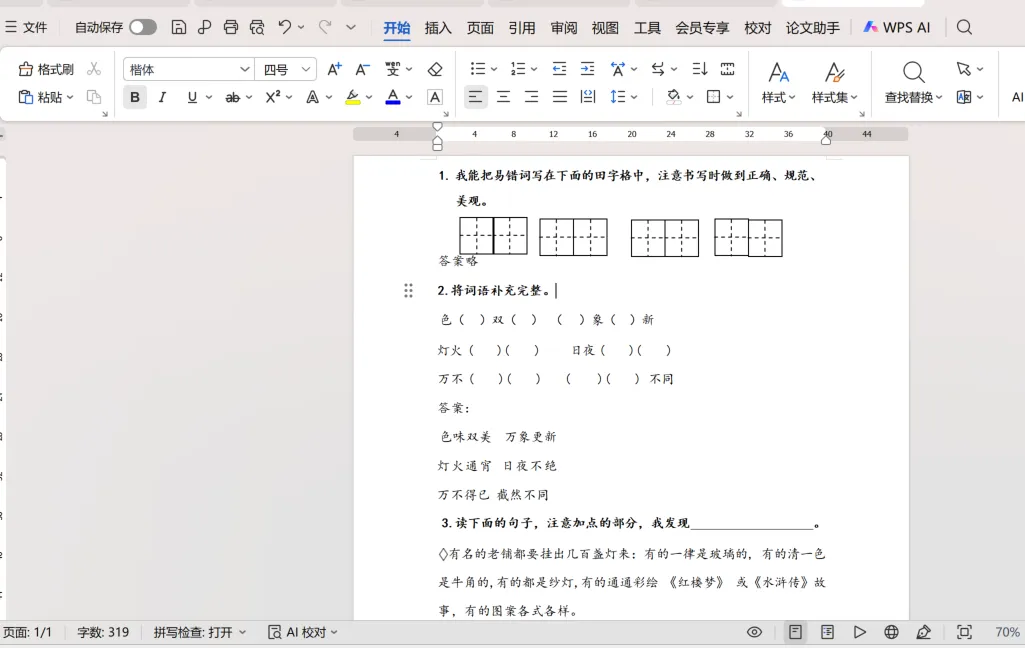Screen dimensions: 1025x648
Task: Pick the blue font color swatch
Action: 393,97
